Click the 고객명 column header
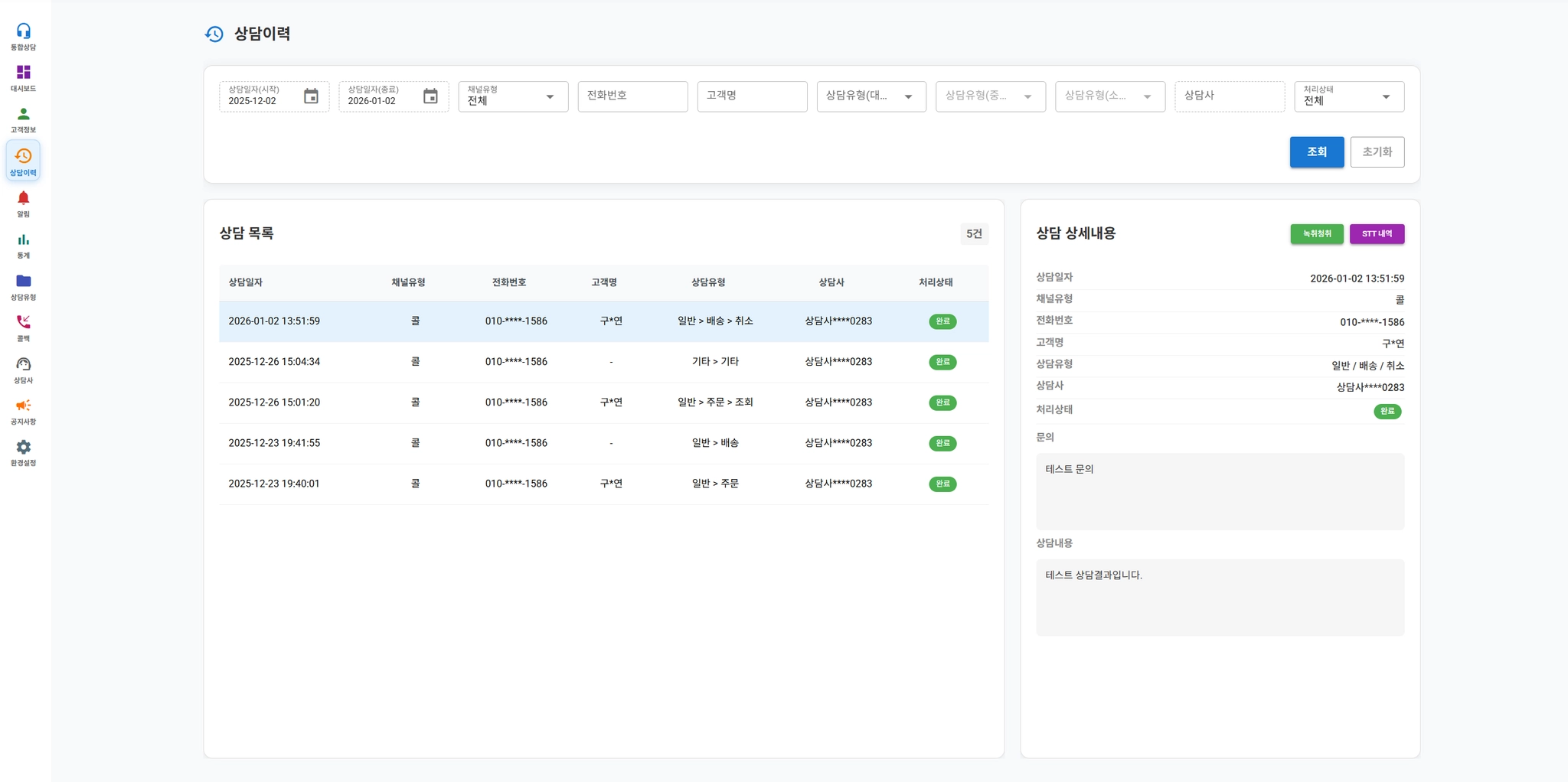The image size is (1568, 782). pyautogui.click(x=604, y=282)
